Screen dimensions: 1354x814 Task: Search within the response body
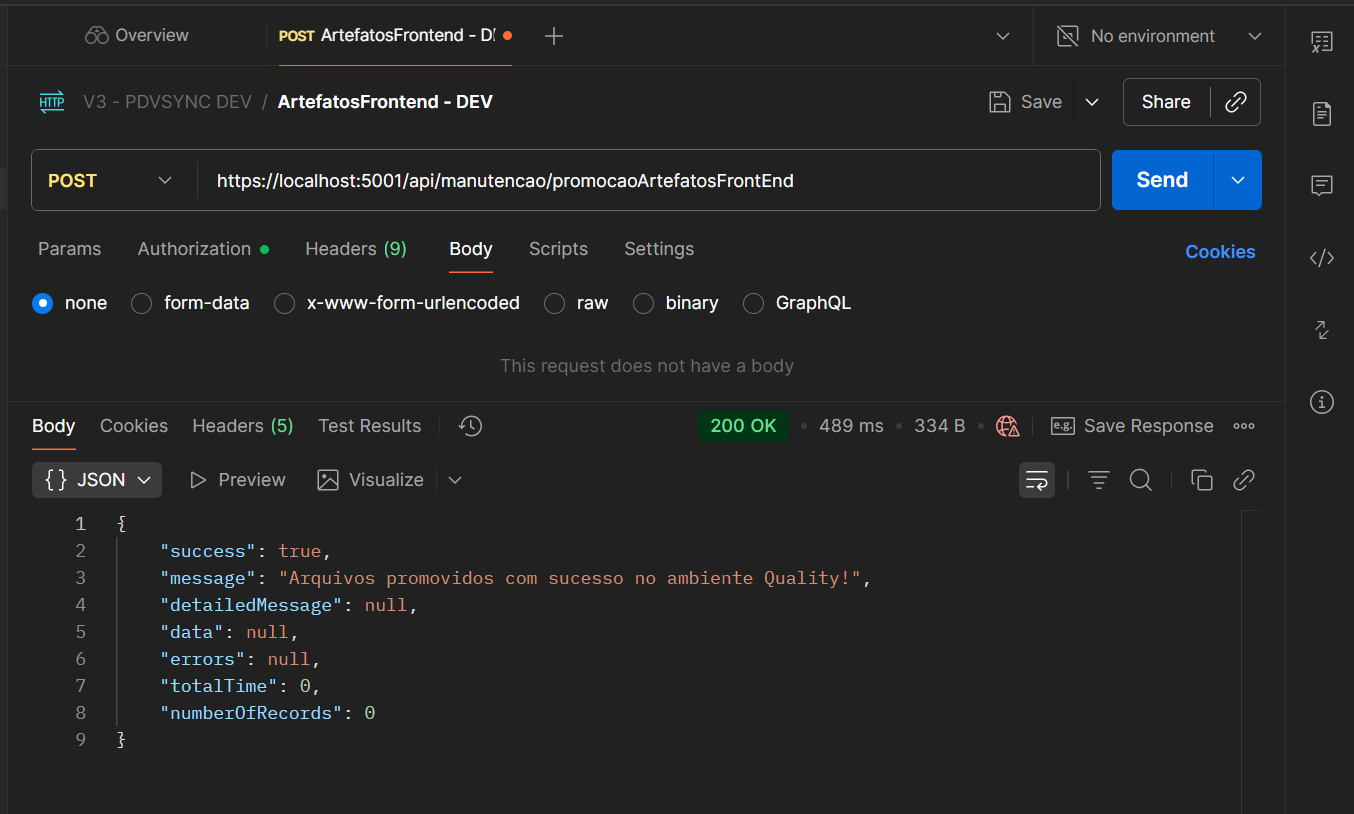tap(1141, 480)
